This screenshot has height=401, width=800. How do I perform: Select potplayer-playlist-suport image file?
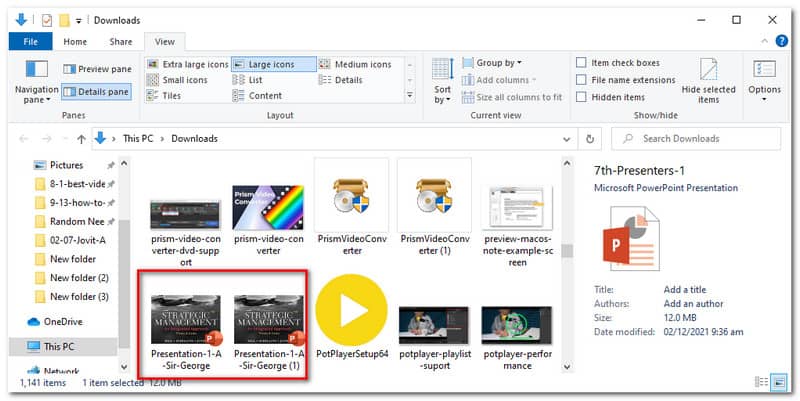(435, 325)
